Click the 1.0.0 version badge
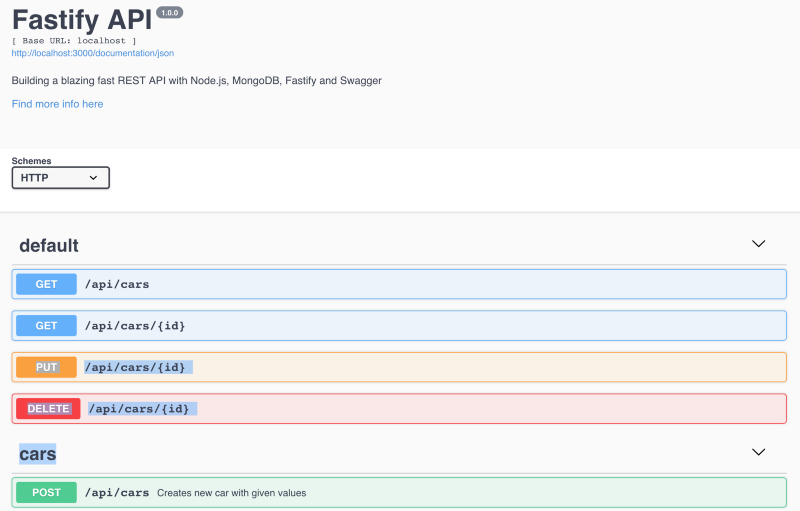 click(x=169, y=13)
